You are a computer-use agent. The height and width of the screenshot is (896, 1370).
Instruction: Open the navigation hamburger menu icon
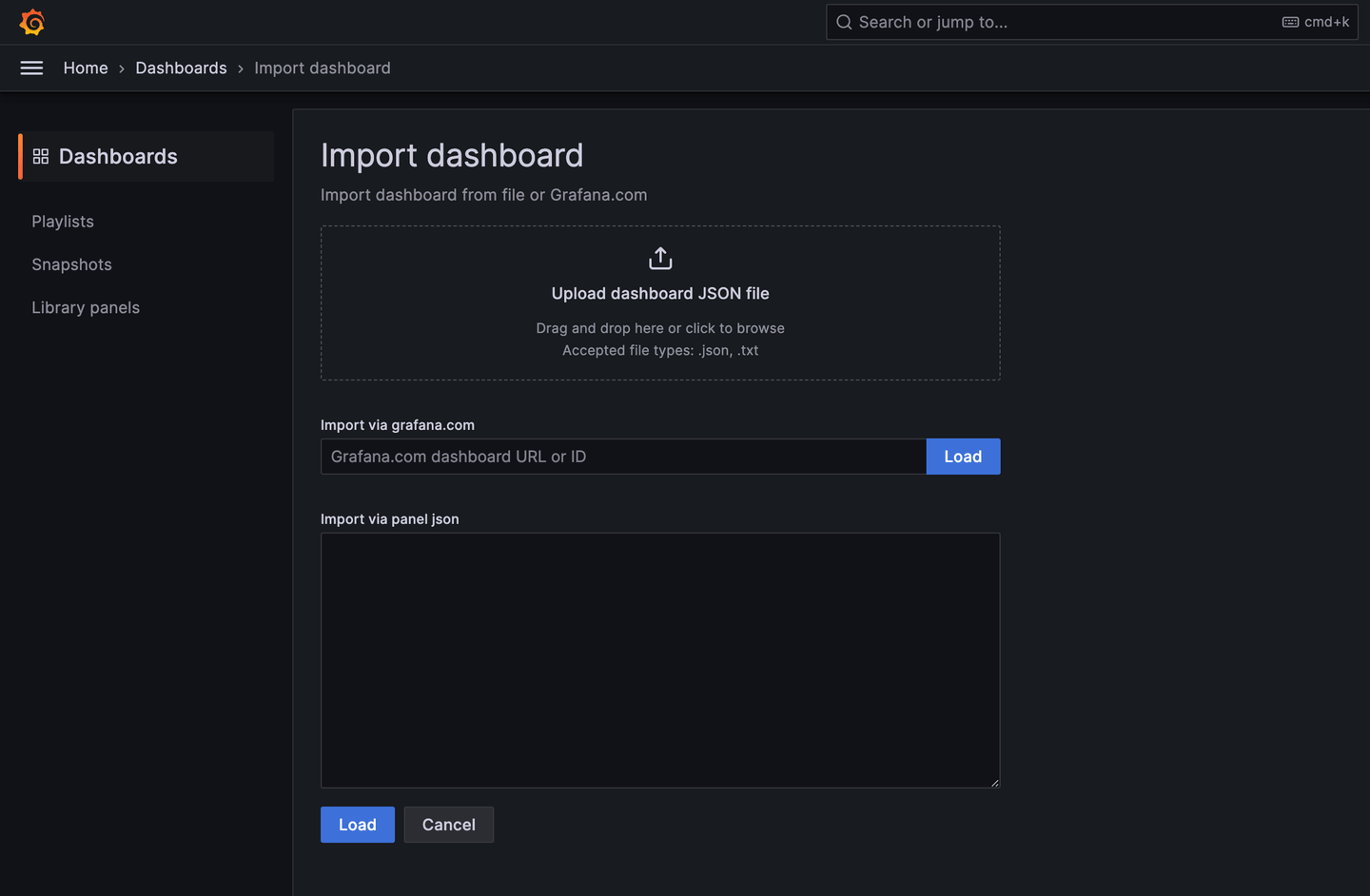tap(31, 68)
